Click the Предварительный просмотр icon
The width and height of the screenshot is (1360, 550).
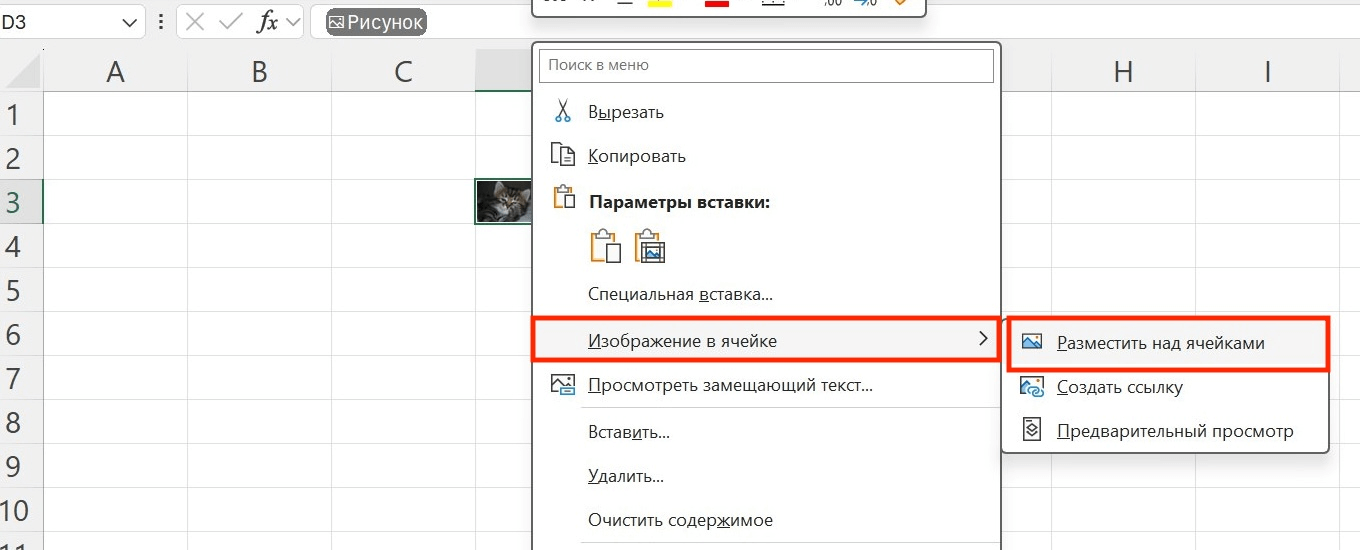click(1031, 430)
